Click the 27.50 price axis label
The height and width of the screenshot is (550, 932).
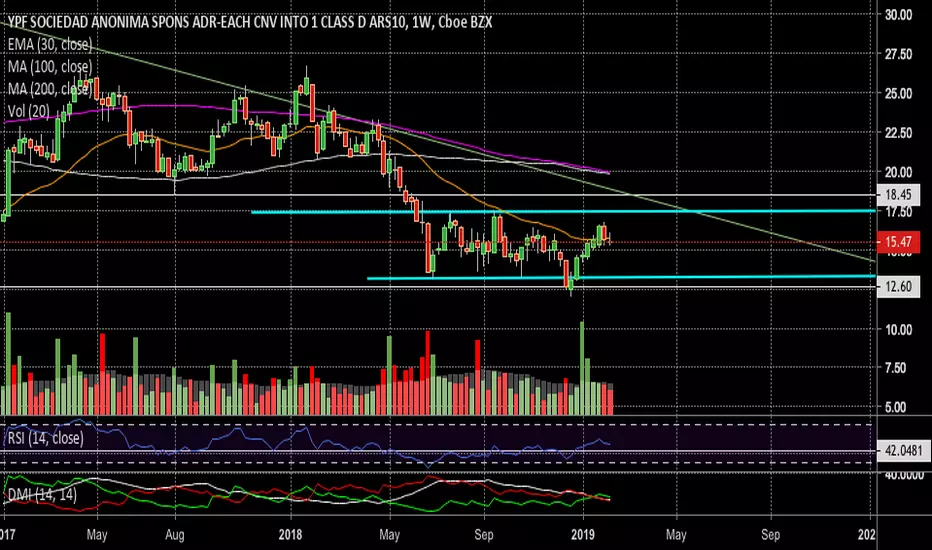pos(898,54)
